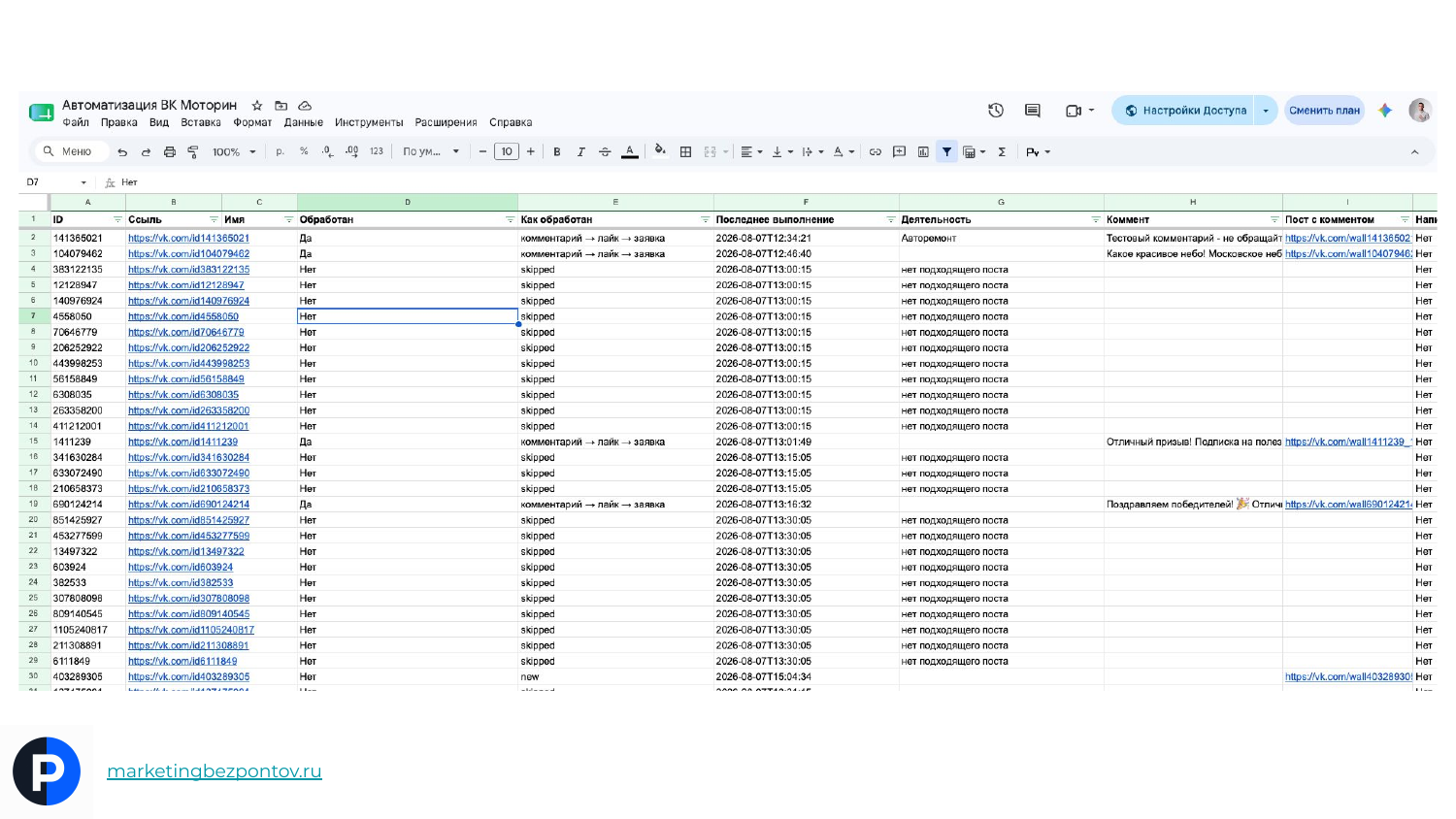Collapse the toolbar with chevron up
1456x819 pixels.
pos(1414,152)
